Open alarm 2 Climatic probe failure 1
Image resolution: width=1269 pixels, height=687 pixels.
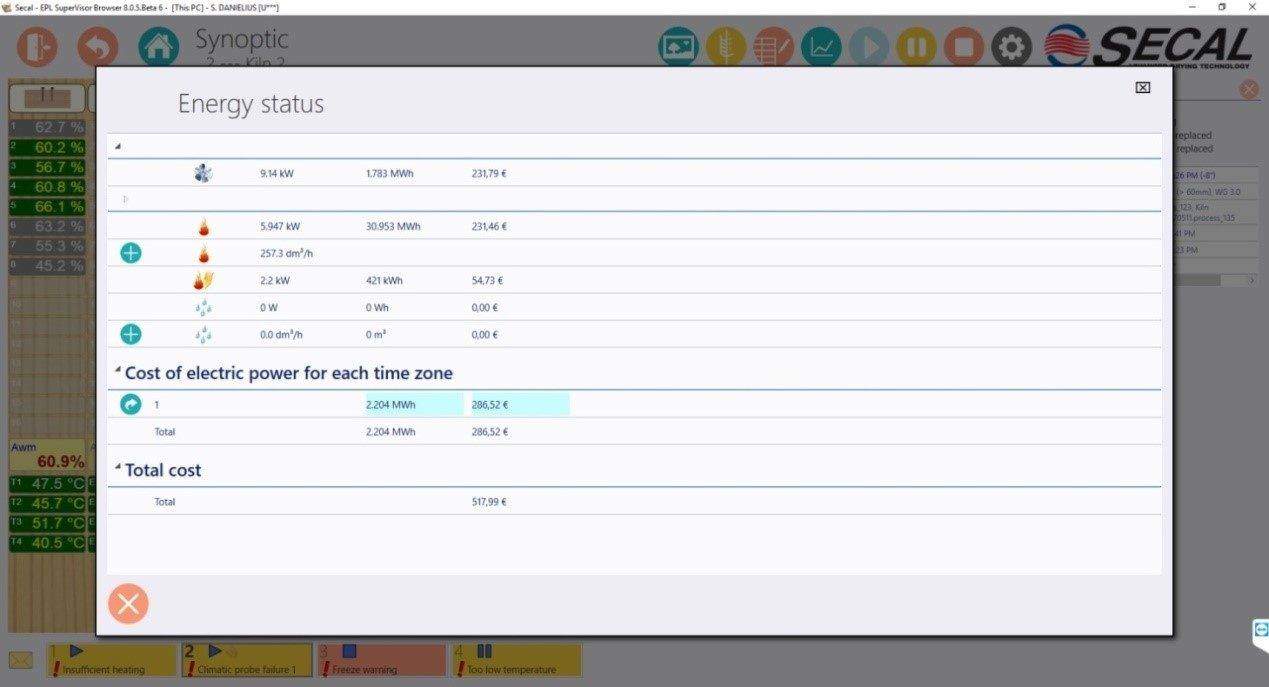(x=247, y=660)
